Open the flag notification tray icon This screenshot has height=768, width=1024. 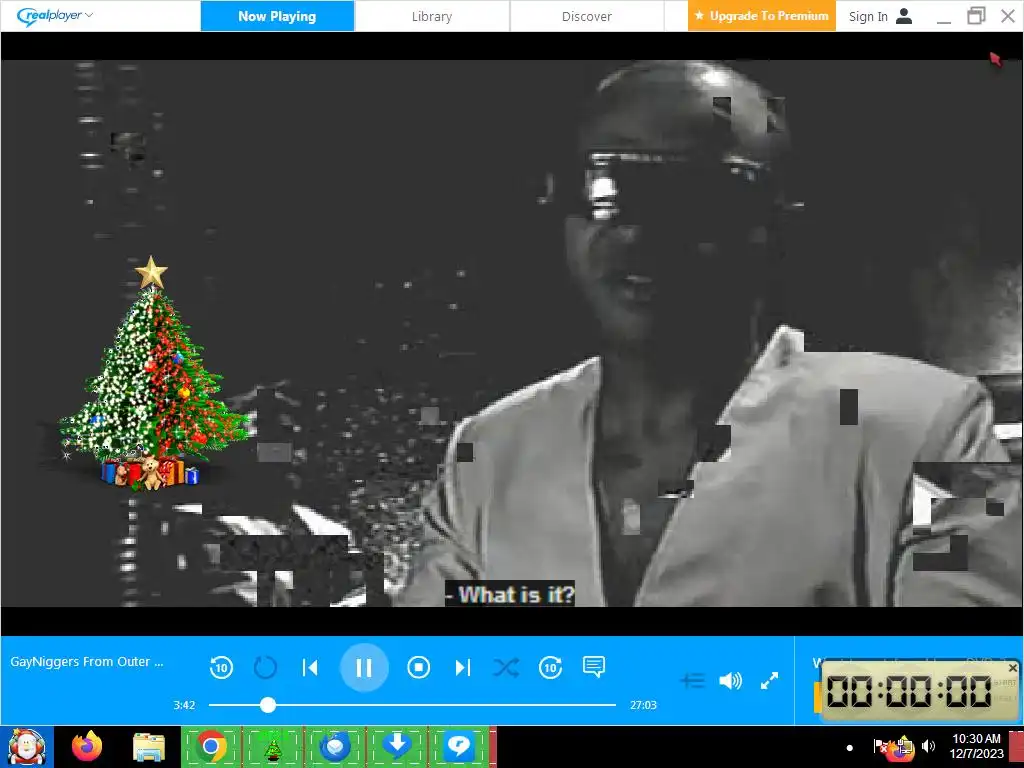point(880,746)
